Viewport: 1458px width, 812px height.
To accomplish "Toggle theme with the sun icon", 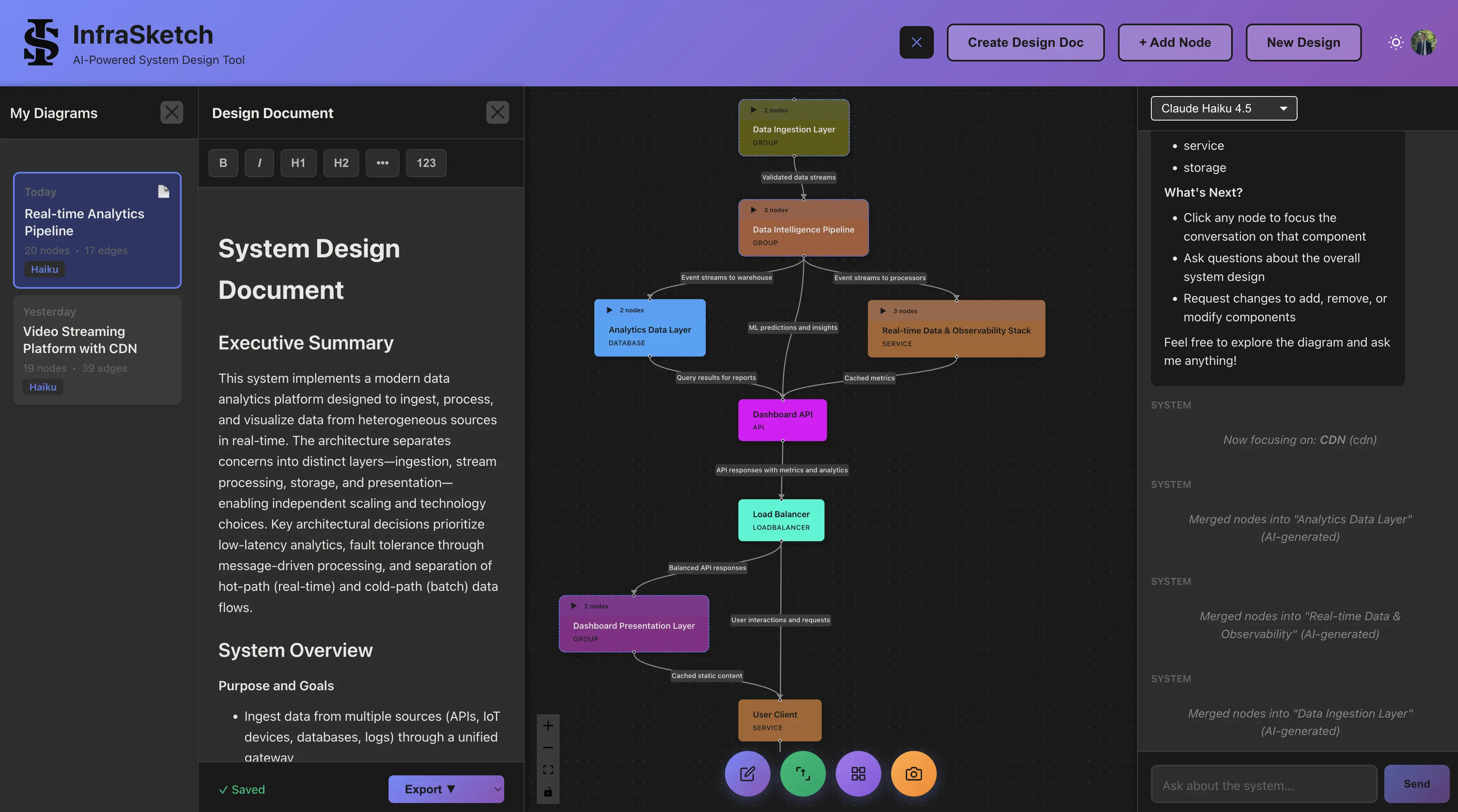I will (1395, 42).
